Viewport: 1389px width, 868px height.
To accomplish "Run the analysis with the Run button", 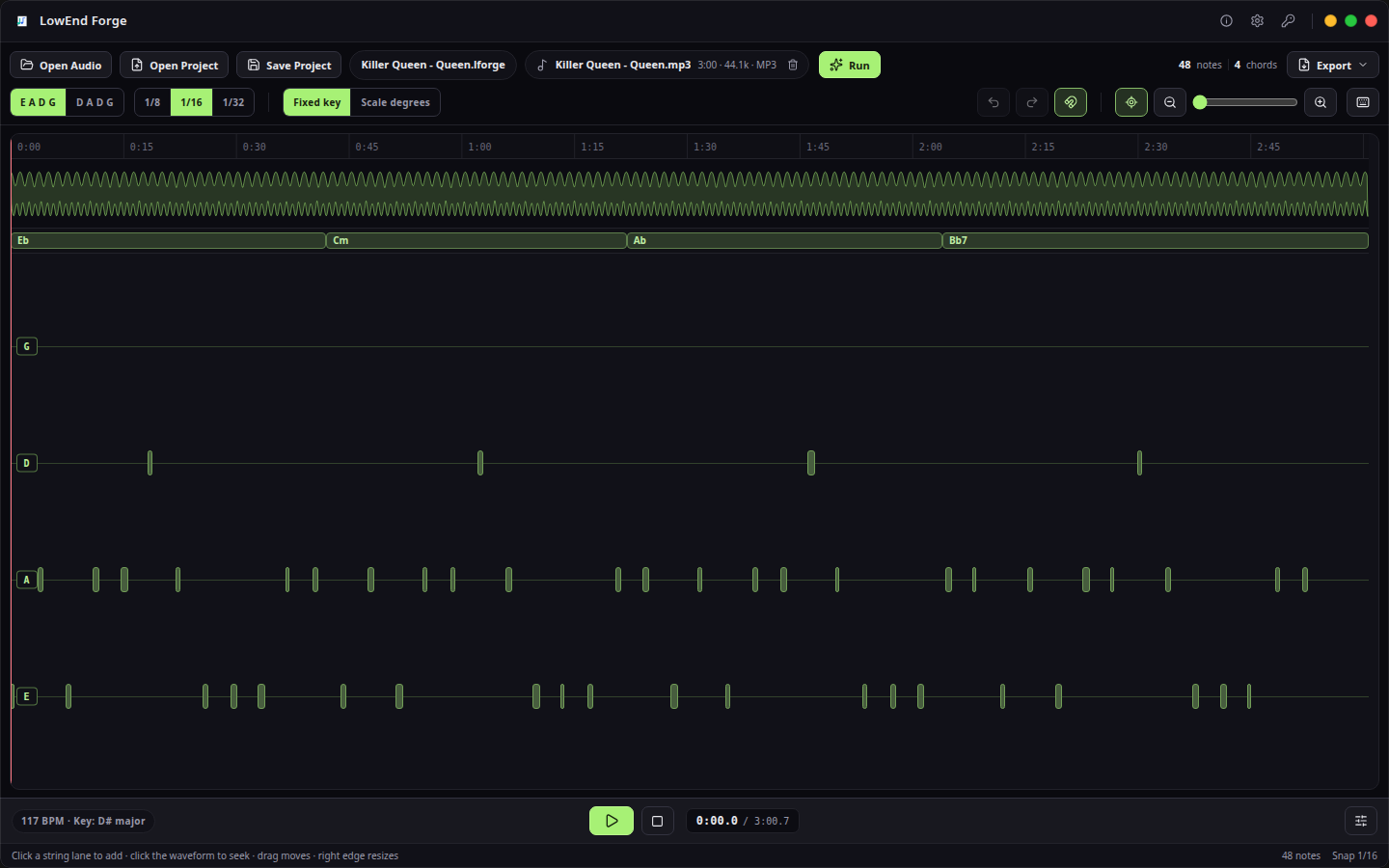I will (850, 65).
